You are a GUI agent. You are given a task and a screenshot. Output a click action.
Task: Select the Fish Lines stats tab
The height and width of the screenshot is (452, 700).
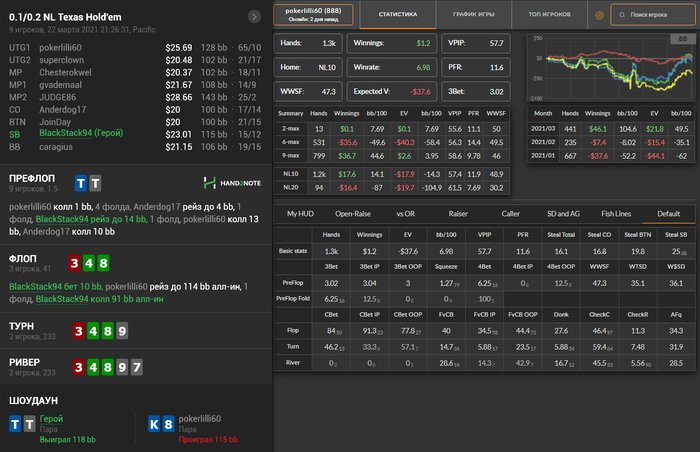coord(615,213)
